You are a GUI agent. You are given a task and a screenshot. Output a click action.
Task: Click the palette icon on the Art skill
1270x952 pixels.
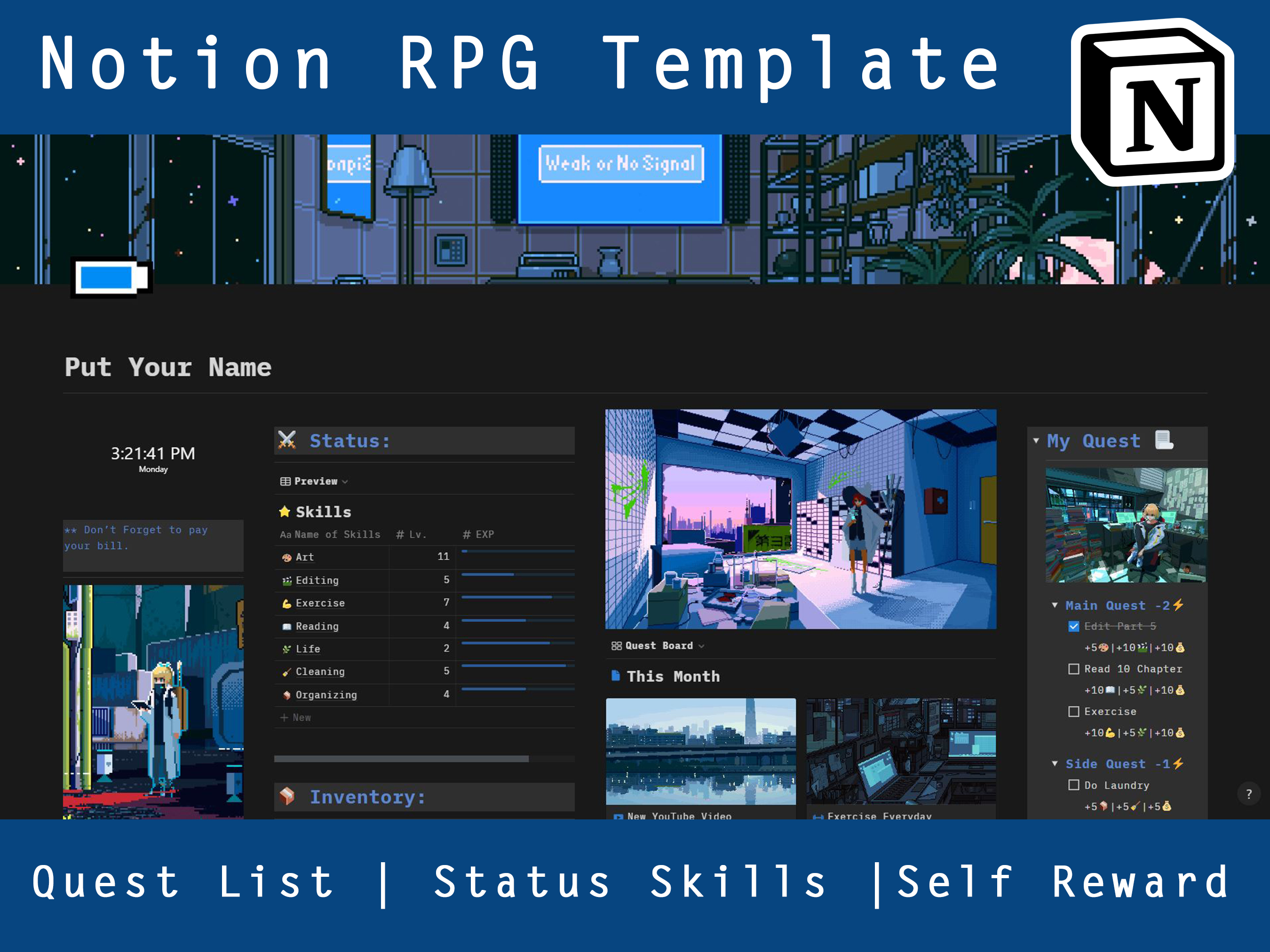click(x=287, y=557)
